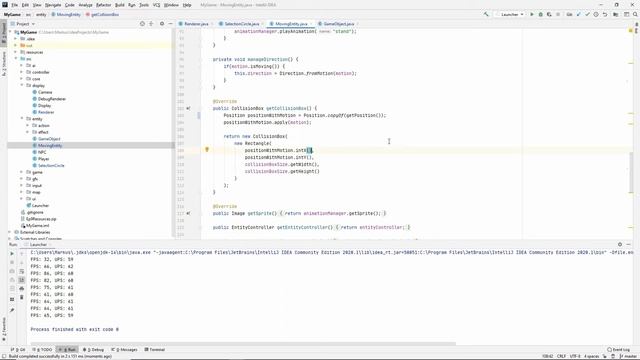Screen dimensions: 640x360
Task: Run Launcher with coverage icon
Action: point(549,14)
